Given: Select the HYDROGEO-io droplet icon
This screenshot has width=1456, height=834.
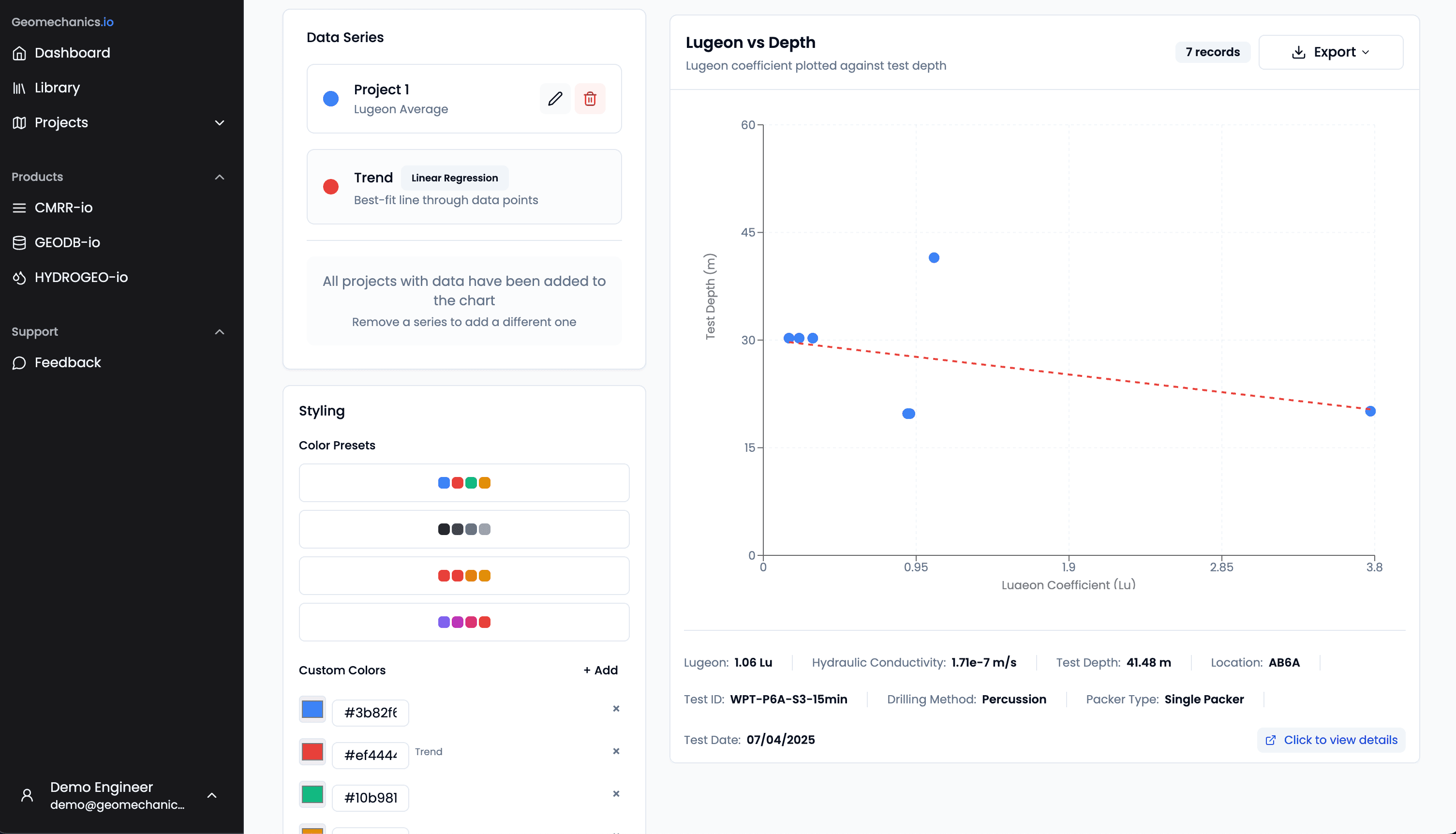Looking at the screenshot, I should tap(19, 277).
